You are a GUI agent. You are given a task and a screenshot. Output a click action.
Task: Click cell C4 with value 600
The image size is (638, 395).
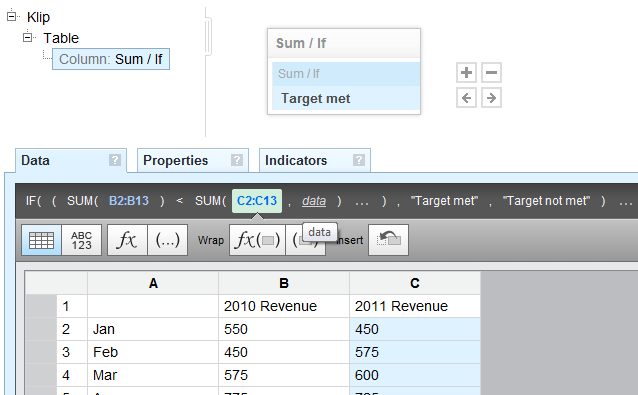(x=415, y=375)
